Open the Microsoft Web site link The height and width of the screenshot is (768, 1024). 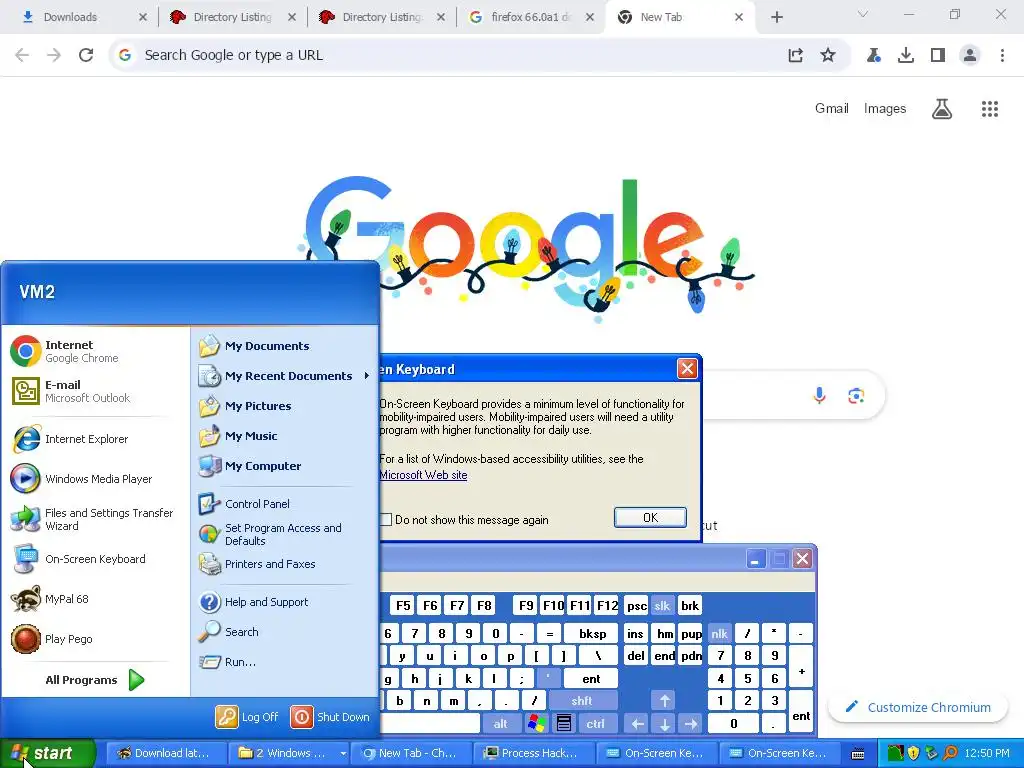423,475
